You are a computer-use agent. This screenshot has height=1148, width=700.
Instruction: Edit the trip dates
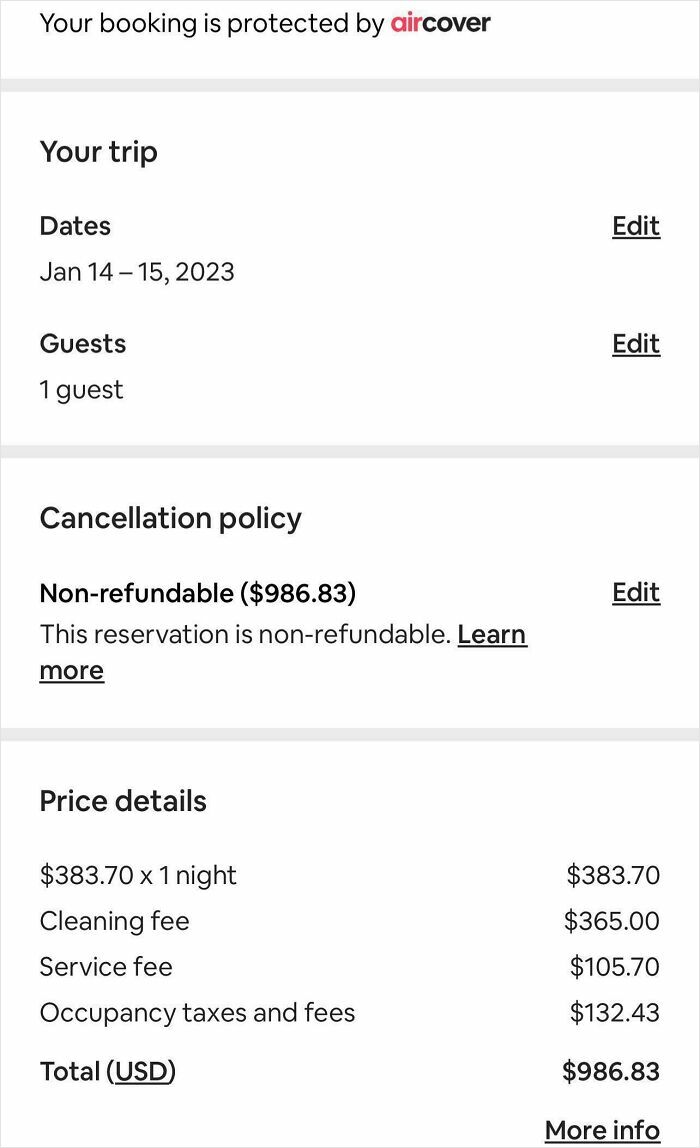(636, 226)
